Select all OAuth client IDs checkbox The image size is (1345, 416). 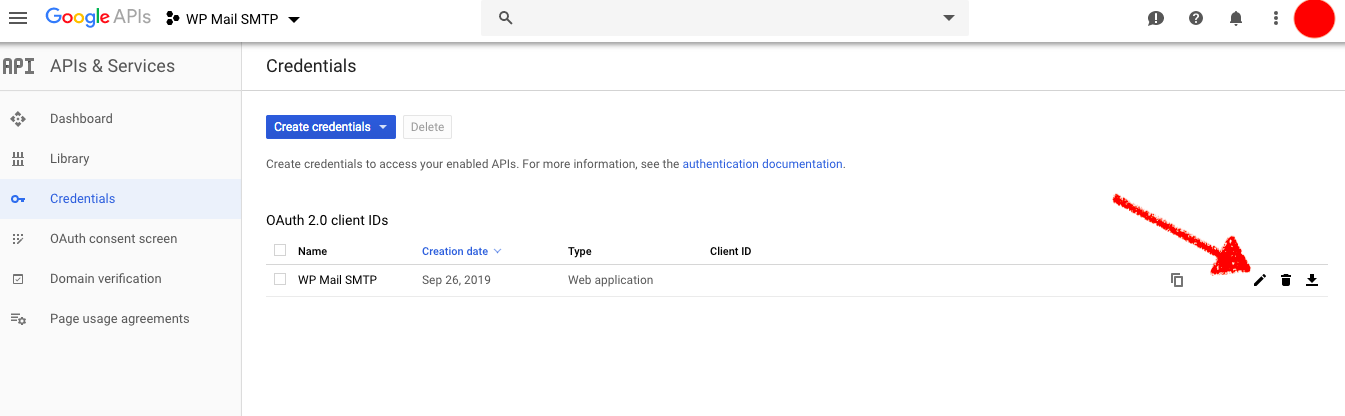click(280, 250)
